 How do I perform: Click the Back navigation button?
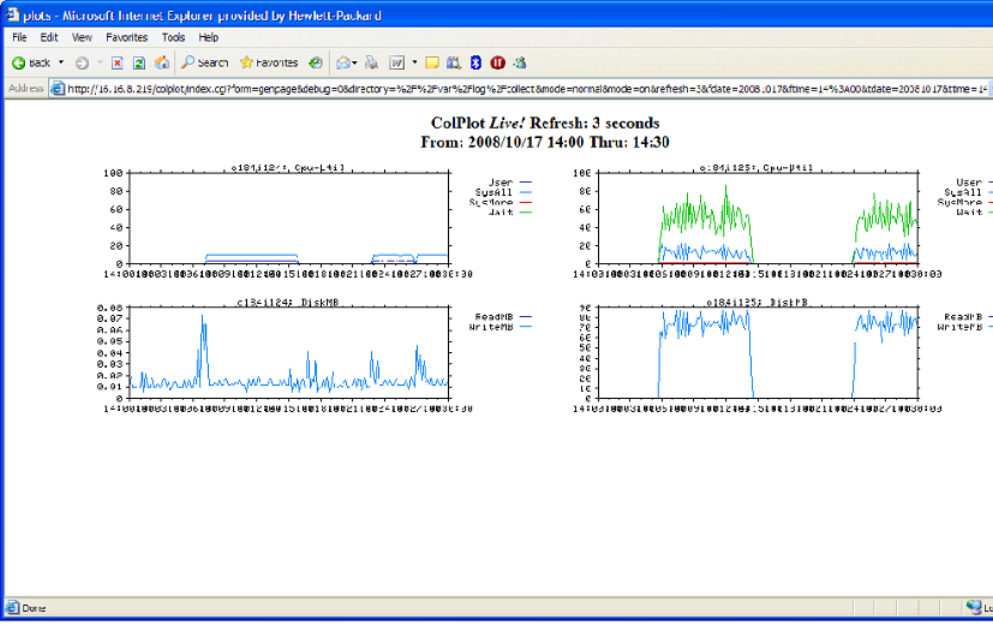[30, 62]
